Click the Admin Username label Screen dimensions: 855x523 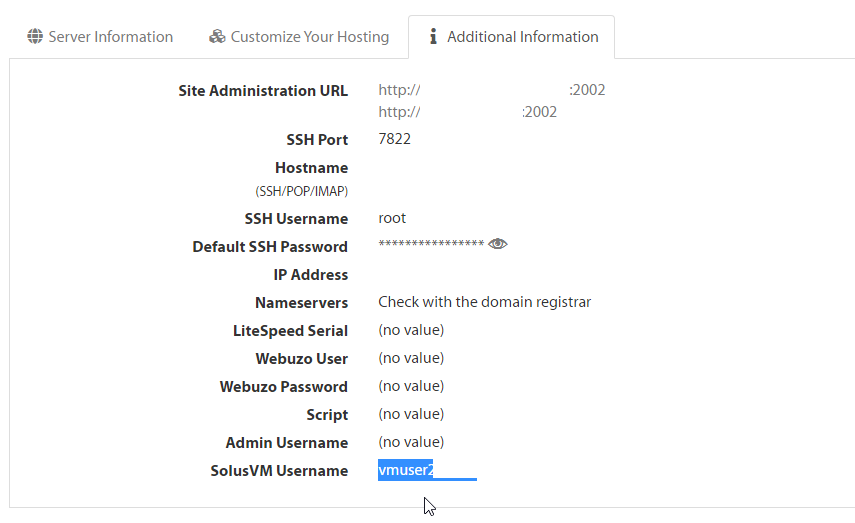click(x=287, y=443)
